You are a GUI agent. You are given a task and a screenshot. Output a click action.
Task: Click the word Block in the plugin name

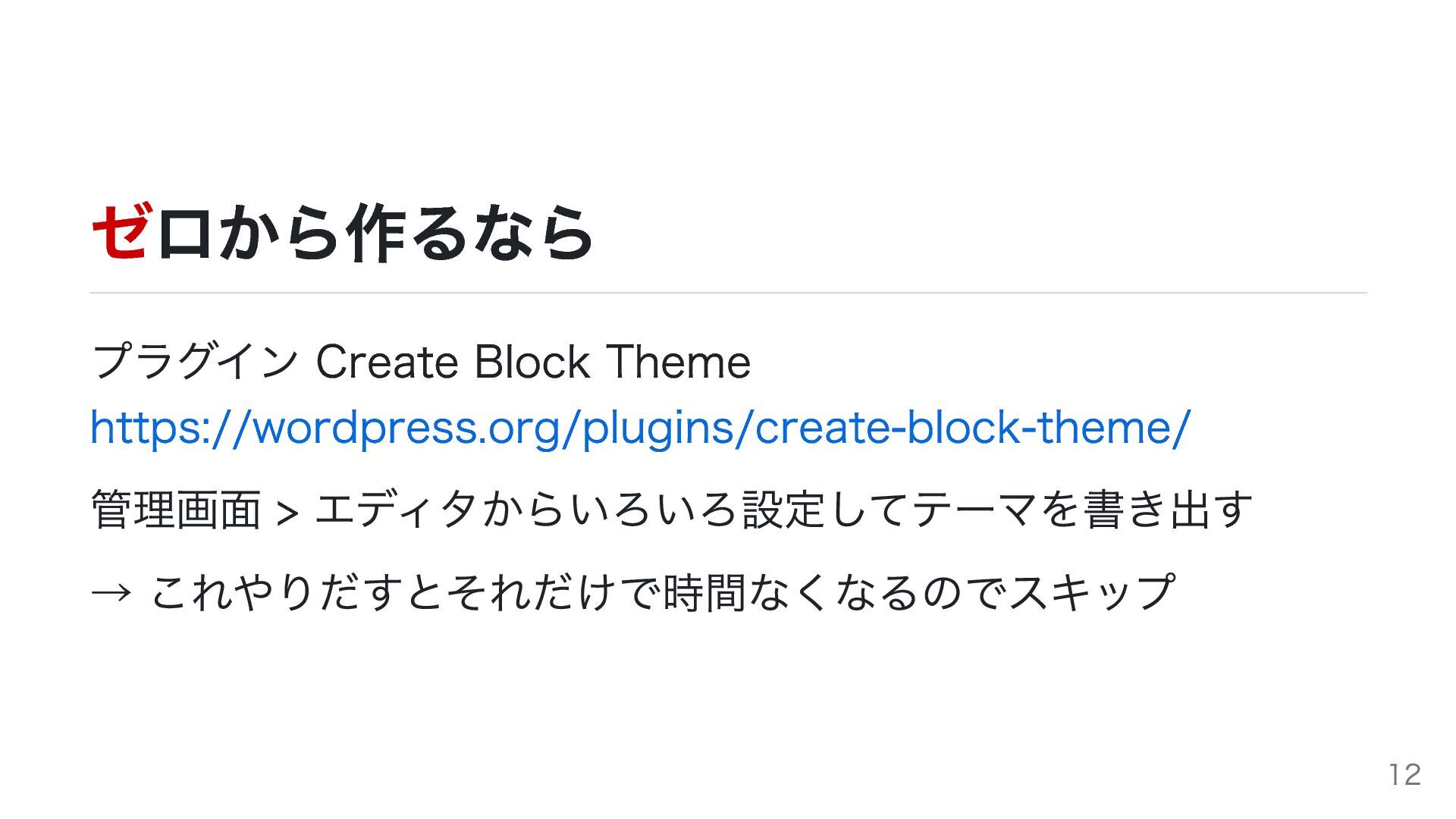(532, 362)
